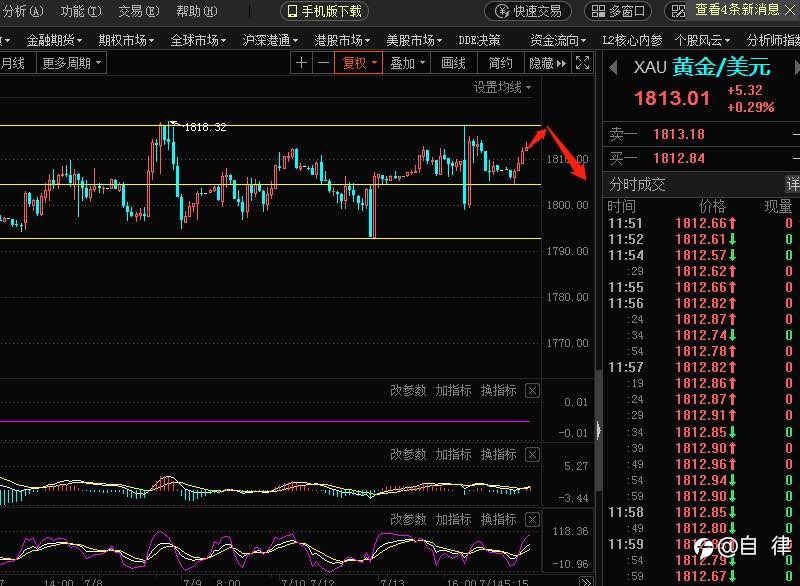
Task: Click the side panel collapse handle
Action: (598, 429)
